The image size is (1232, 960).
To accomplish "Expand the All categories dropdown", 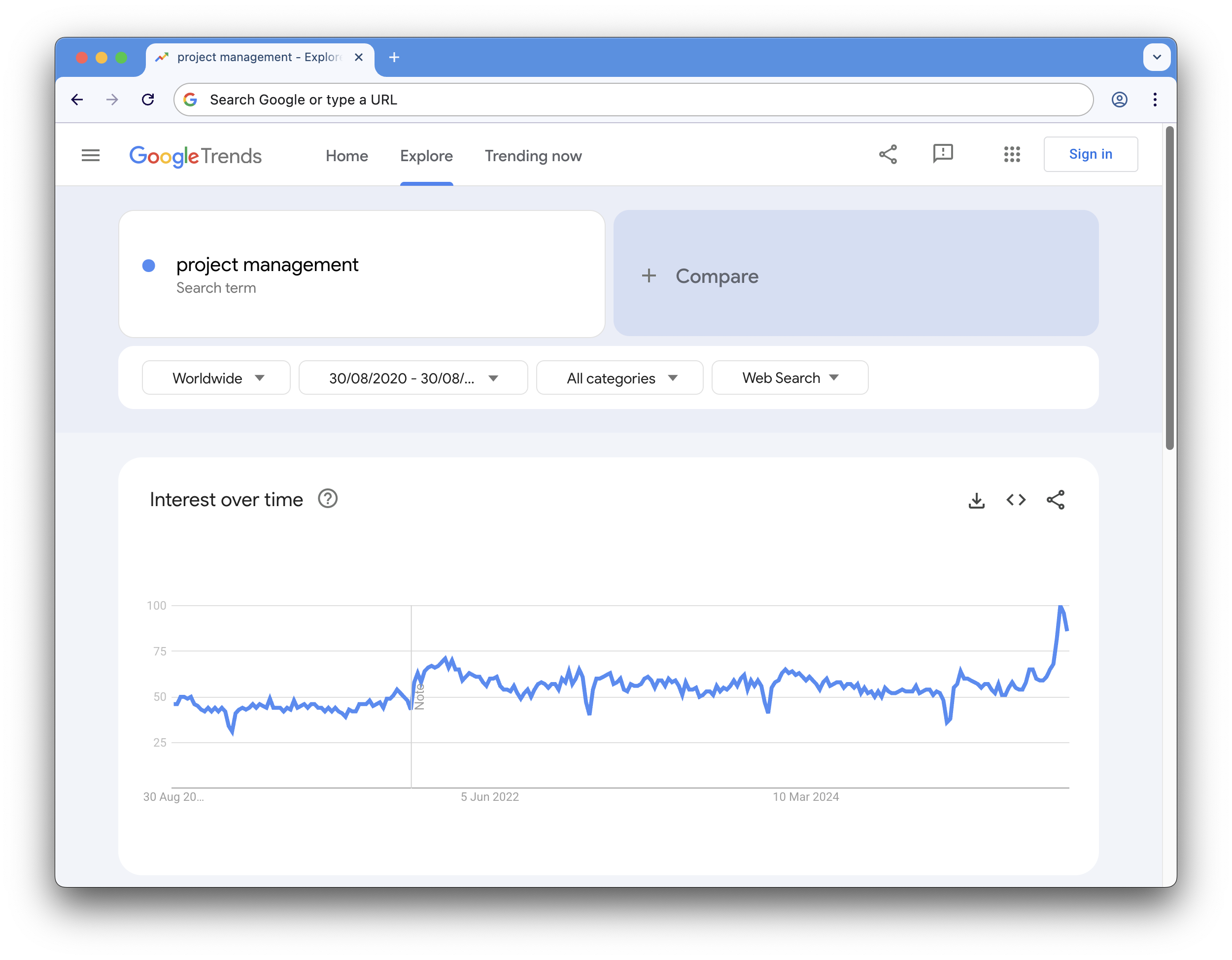I will [x=619, y=378].
